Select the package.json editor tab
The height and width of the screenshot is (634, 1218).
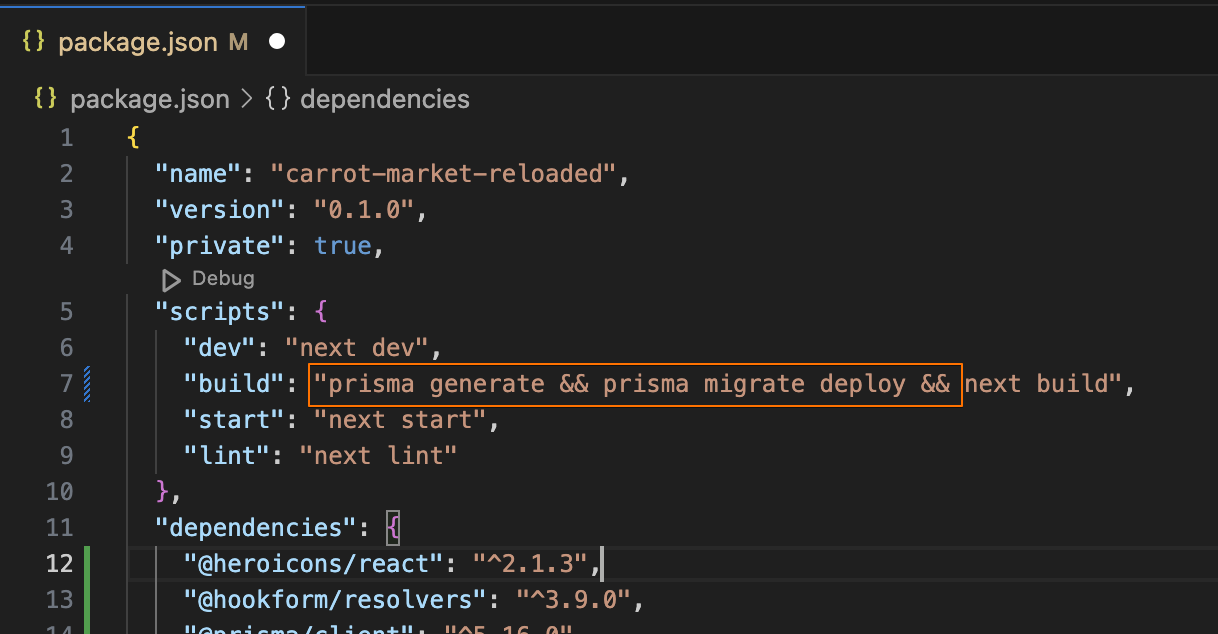152,41
